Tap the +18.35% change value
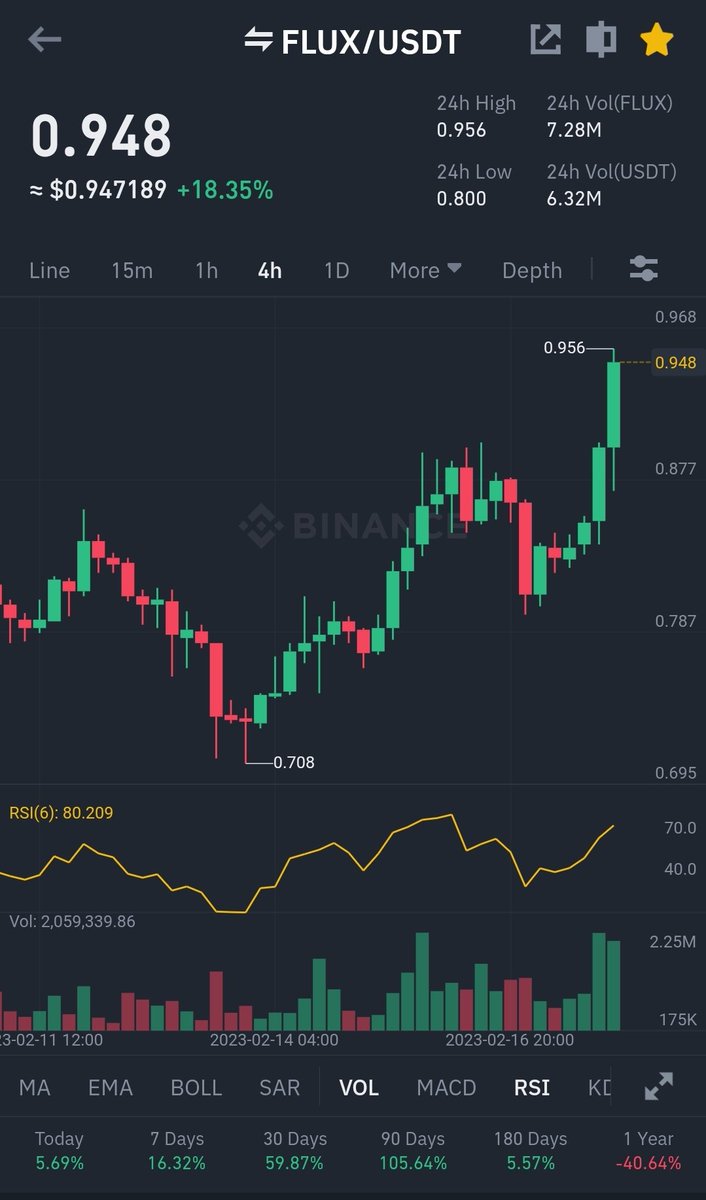Screen dimensions: 706x1200 225,190
